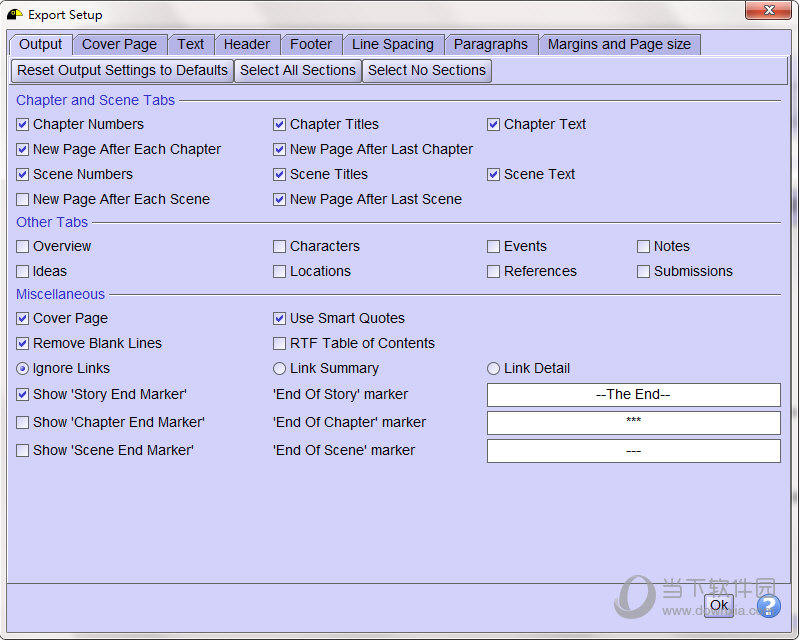Open the Footer tab
The height and width of the screenshot is (640, 799).
(311, 44)
